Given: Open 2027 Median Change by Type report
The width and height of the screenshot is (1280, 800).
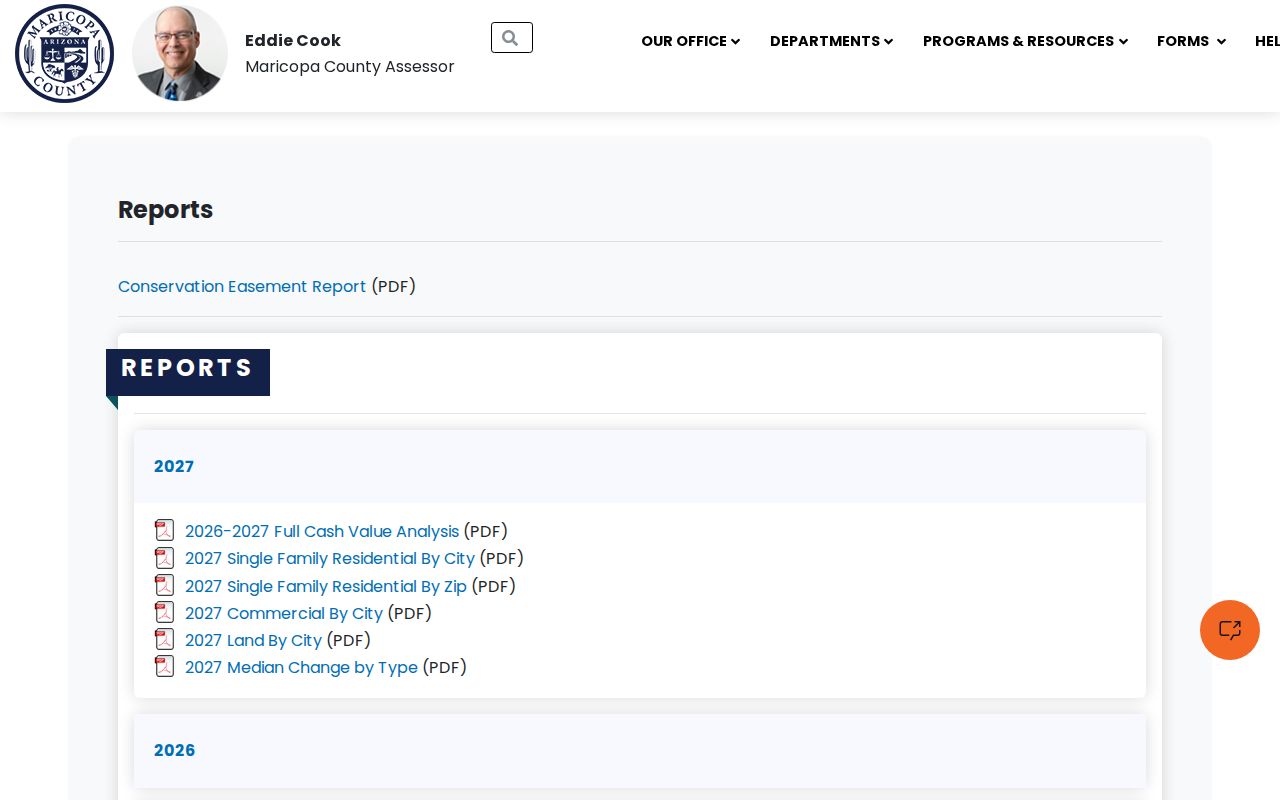Looking at the screenshot, I should (301, 668).
